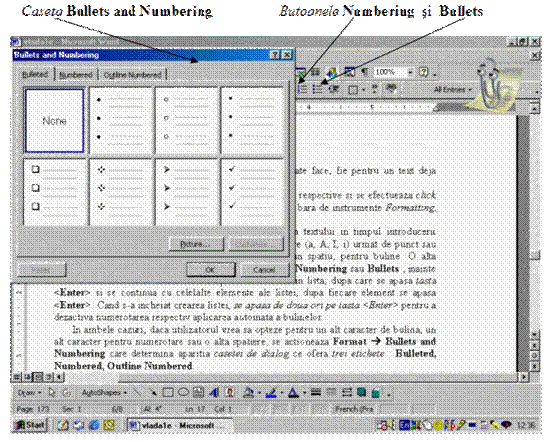Open the Draw menu dropdown

point(29,393)
